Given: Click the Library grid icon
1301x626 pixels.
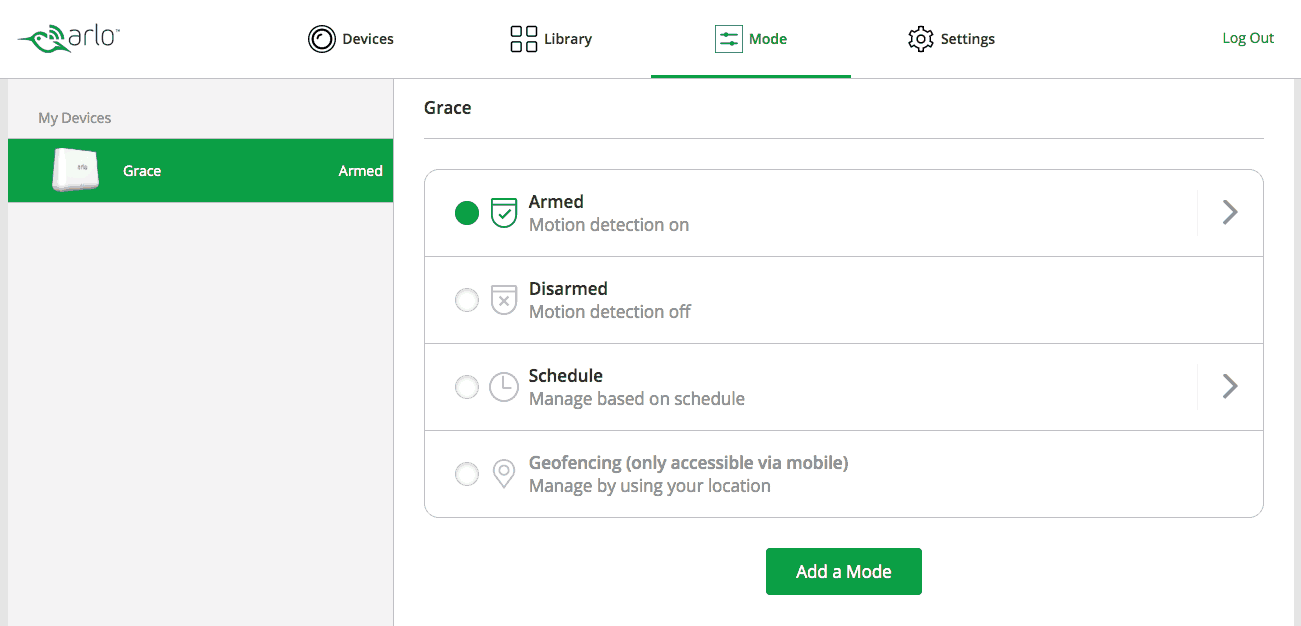Looking at the screenshot, I should tap(524, 39).
